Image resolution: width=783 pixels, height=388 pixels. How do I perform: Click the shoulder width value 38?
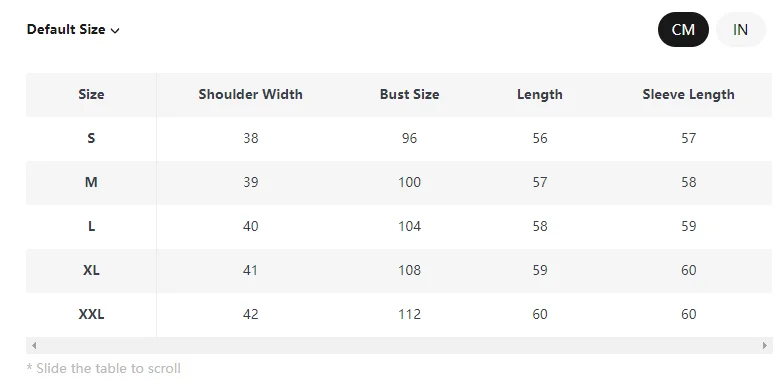pyautogui.click(x=251, y=138)
